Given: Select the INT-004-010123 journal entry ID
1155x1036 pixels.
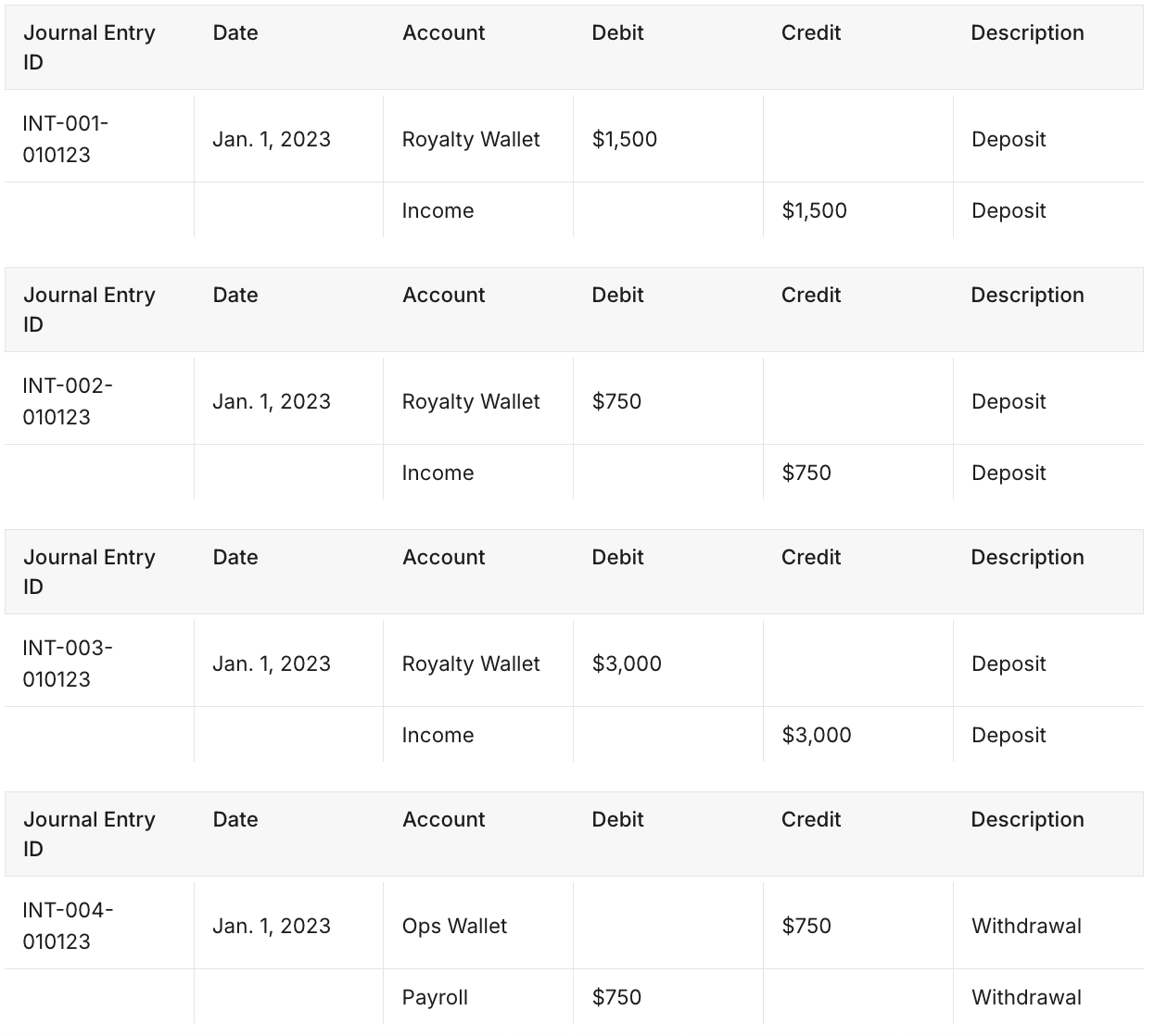Looking at the screenshot, I should pyautogui.click(x=68, y=926).
